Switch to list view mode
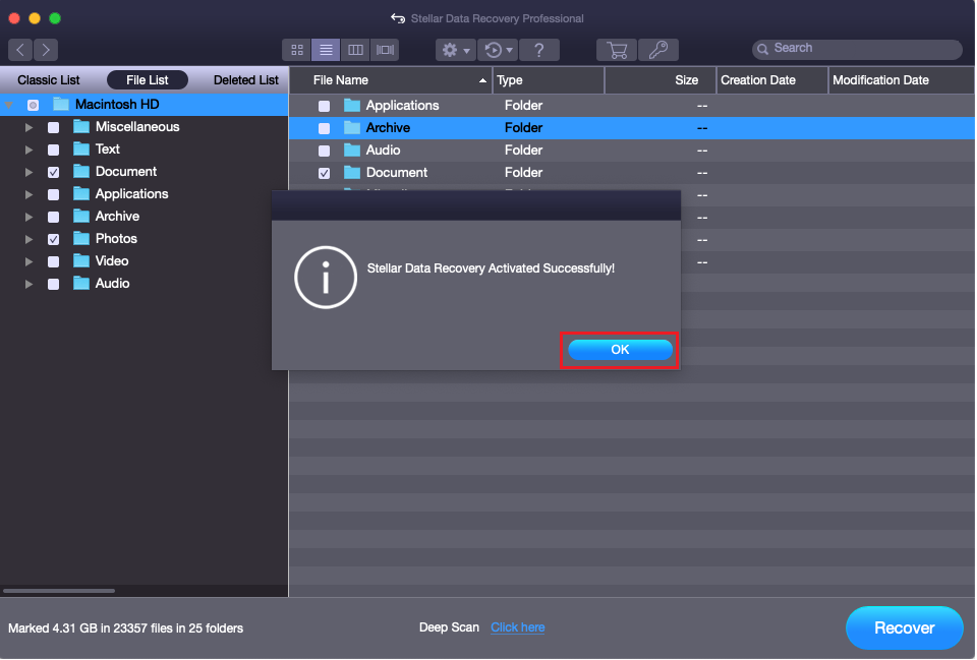This screenshot has width=977, height=660. coord(325,49)
